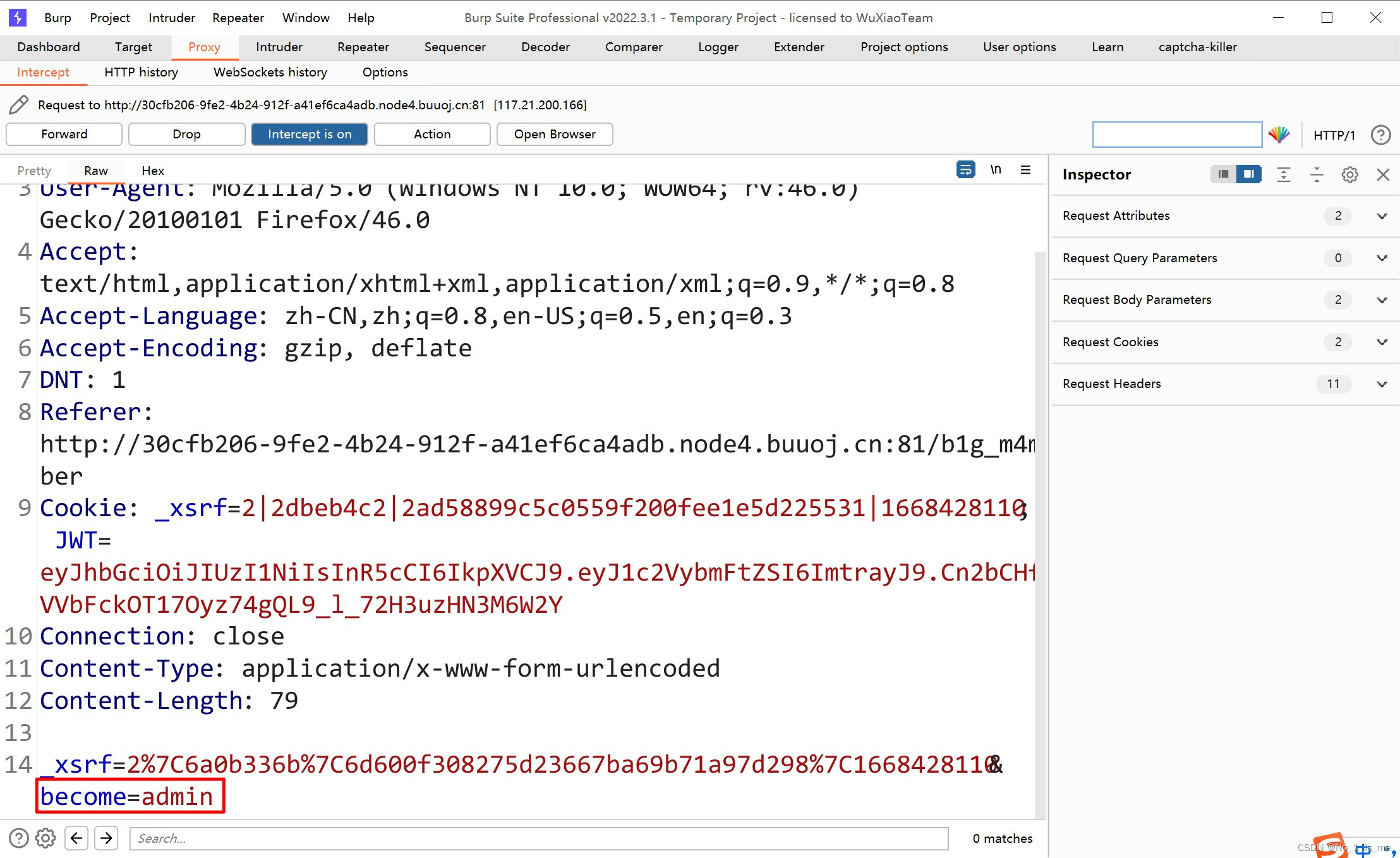
Task: Click the search highlight color icon
Action: 1280,134
